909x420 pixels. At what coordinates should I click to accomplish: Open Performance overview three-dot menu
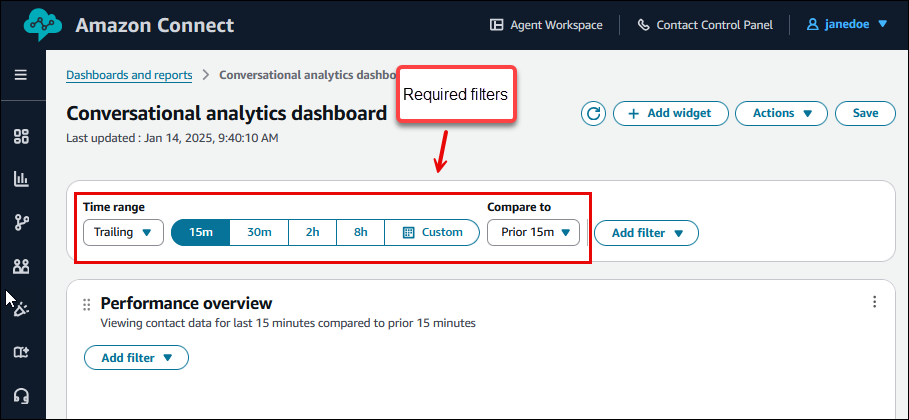coord(875,302)
